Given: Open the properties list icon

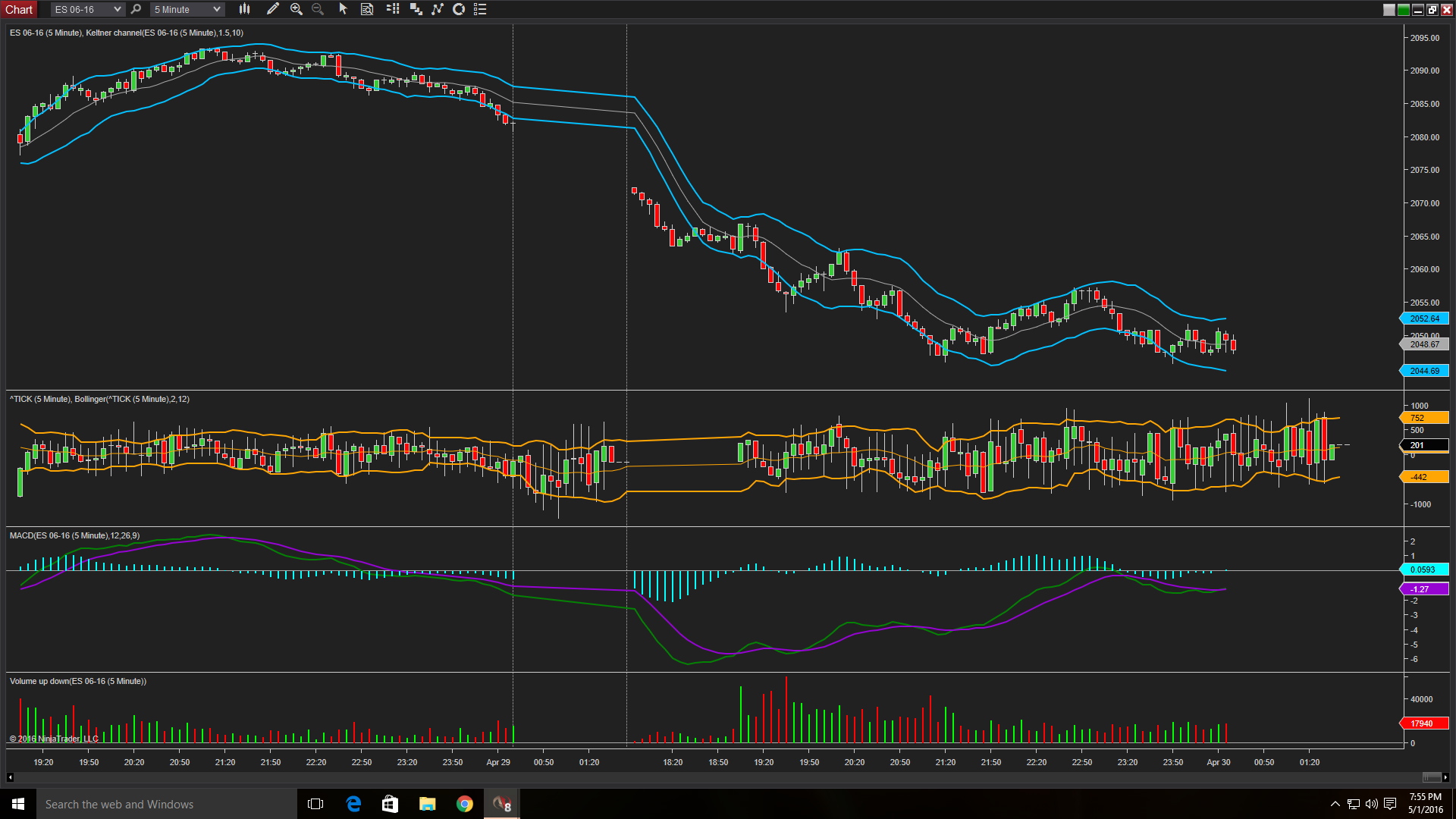Looking at the screenshot, I should [480, 9].
